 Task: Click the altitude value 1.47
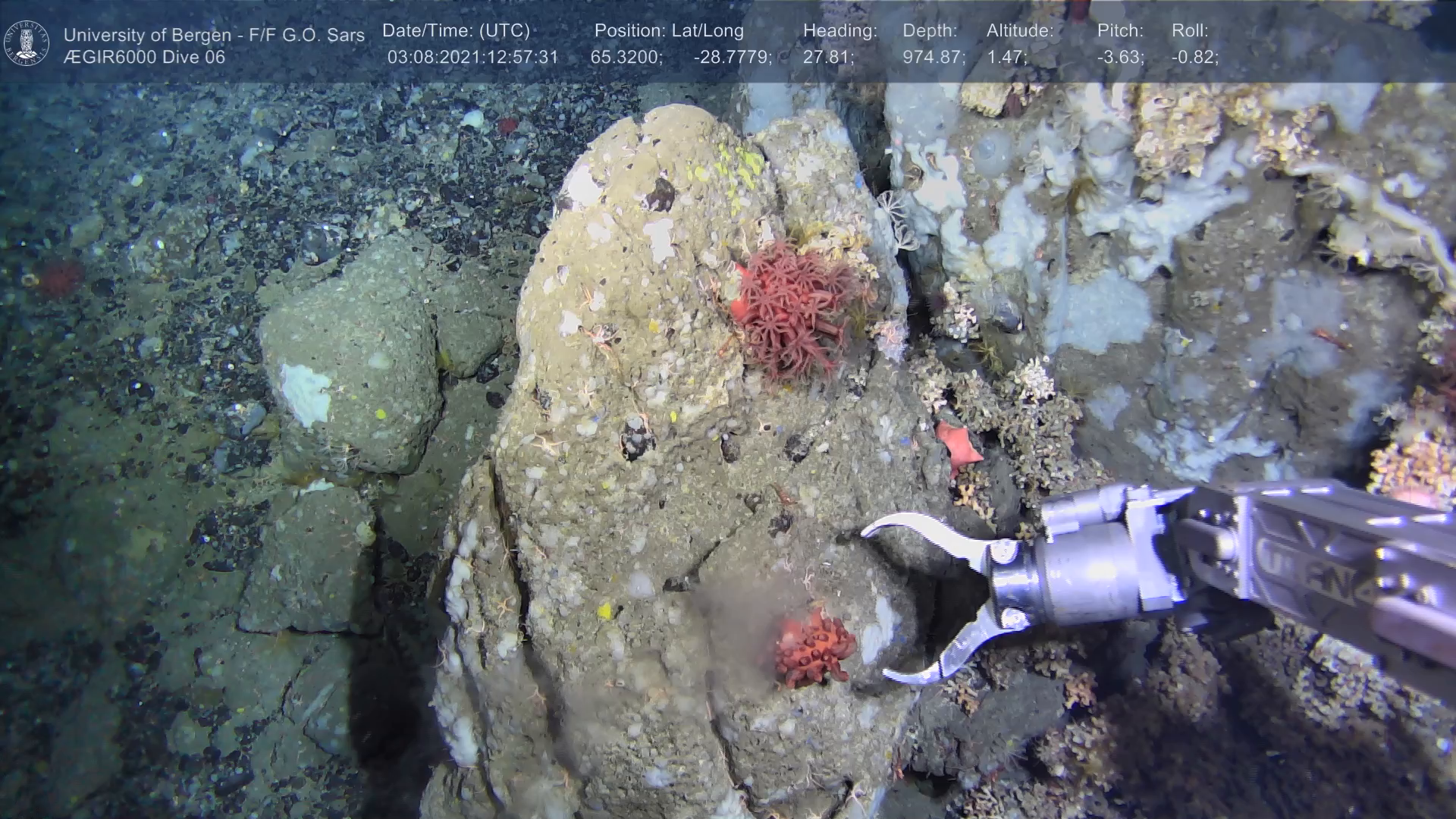pos(1006,58)
